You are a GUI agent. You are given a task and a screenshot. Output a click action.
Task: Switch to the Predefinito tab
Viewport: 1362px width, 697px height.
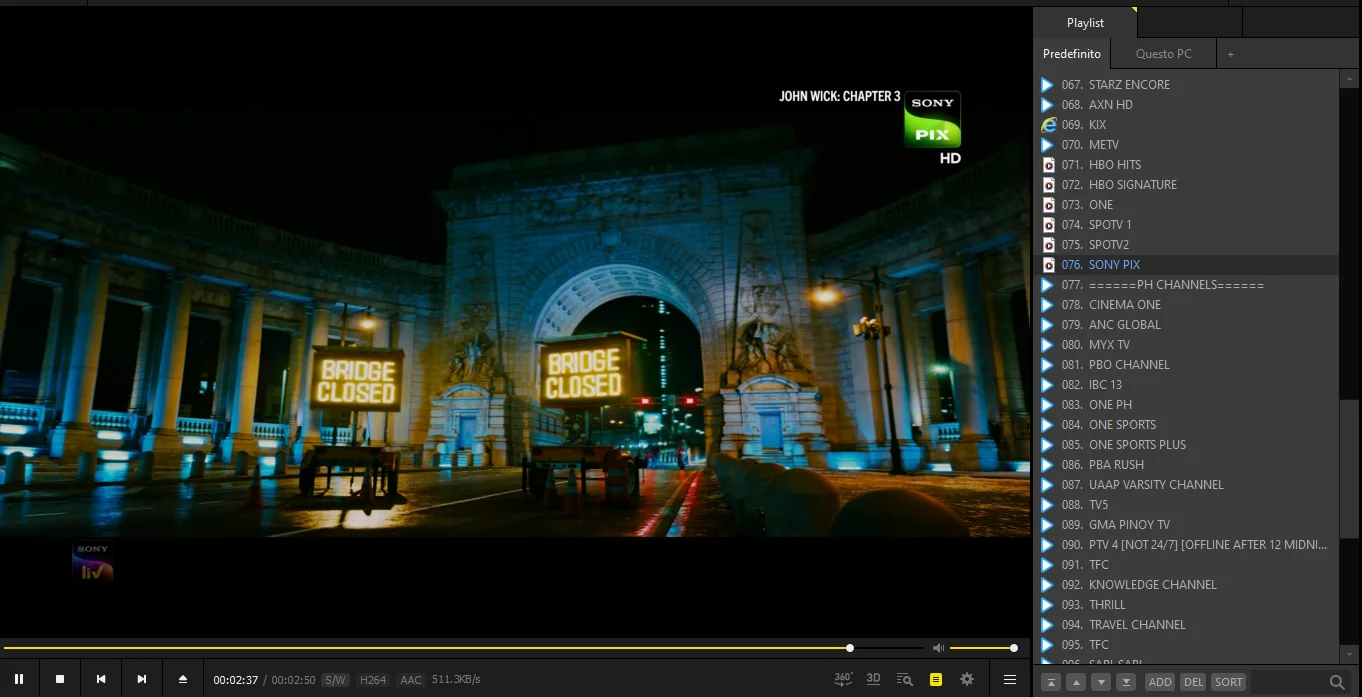pos(1072,54)
